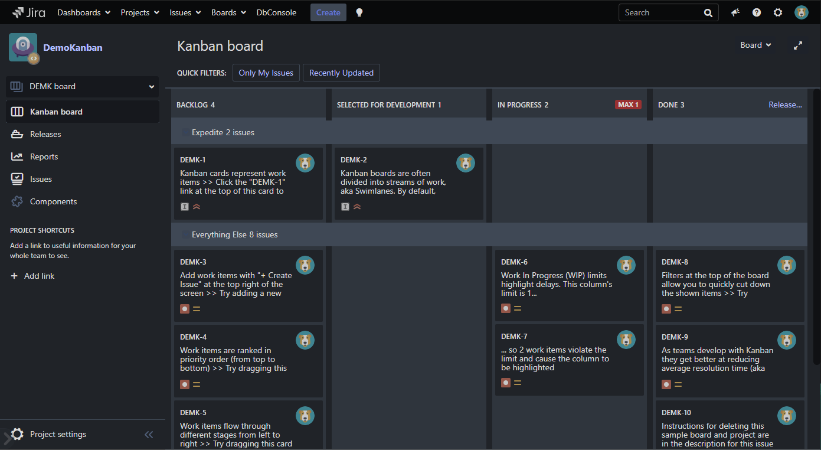Open Issues in the sidebar
821x450 pixels.
pos(41,179)
